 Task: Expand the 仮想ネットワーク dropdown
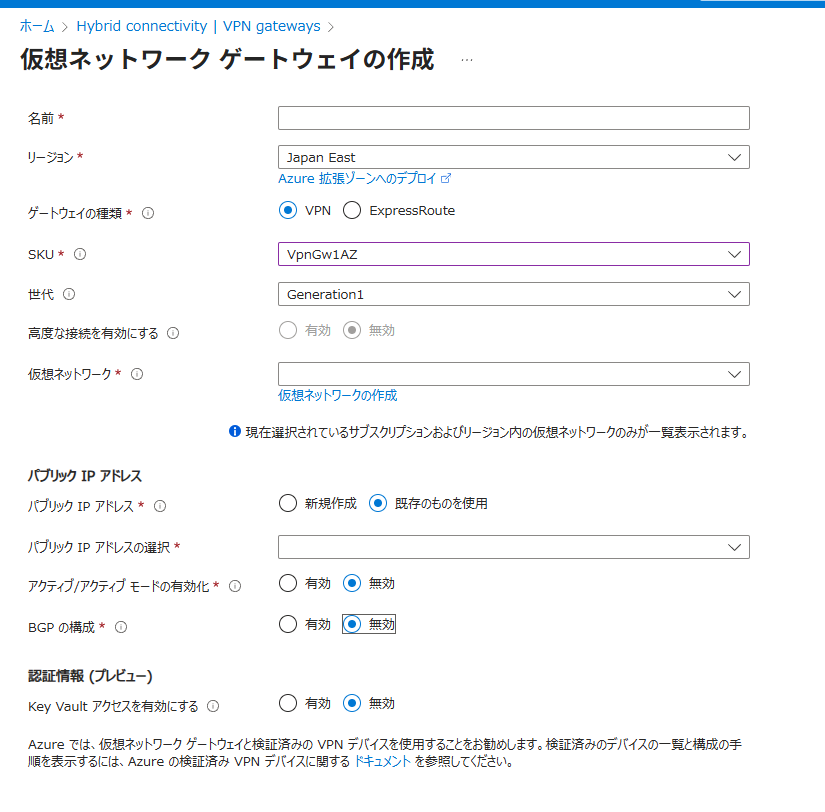point(514,374)
